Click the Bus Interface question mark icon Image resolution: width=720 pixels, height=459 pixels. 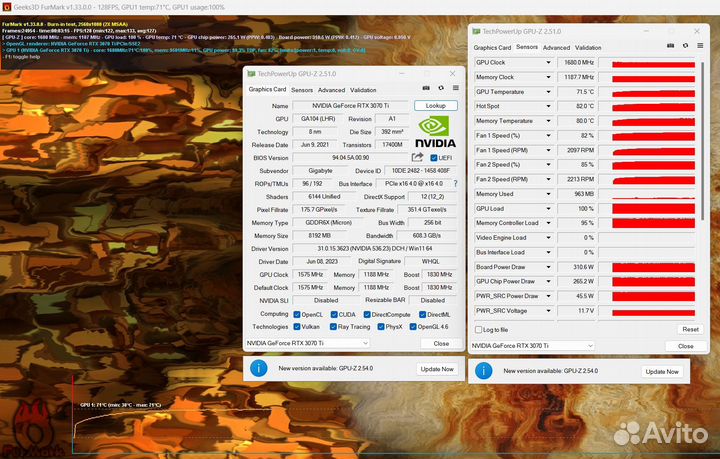point(456,183)
